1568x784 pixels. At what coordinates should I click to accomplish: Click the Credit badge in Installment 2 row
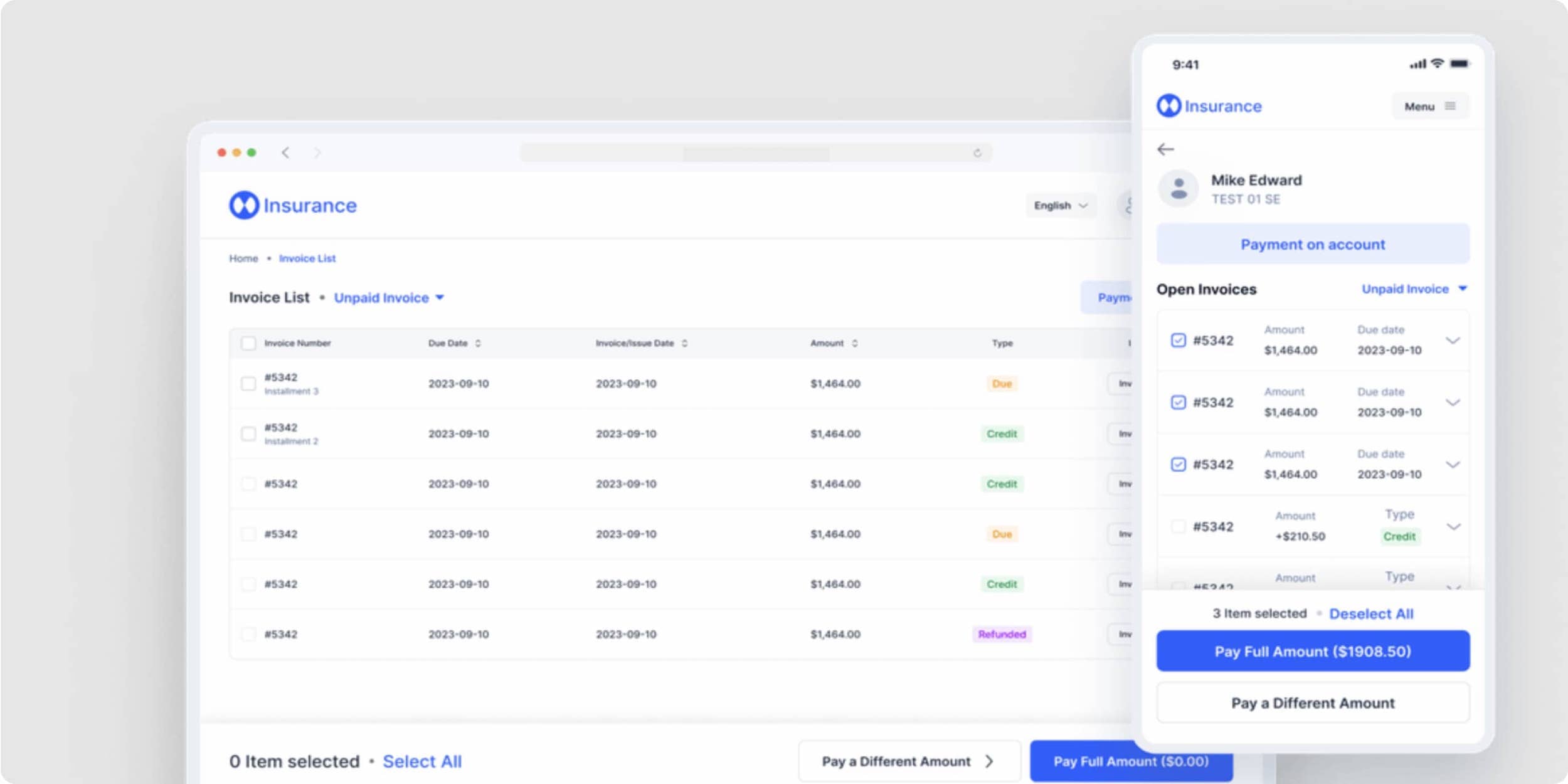(x=1002, y=433)
